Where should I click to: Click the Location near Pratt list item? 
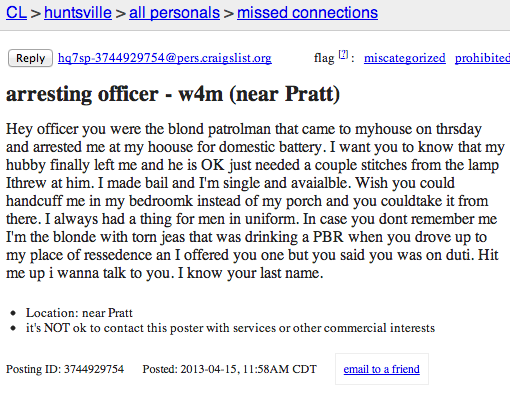79,313
